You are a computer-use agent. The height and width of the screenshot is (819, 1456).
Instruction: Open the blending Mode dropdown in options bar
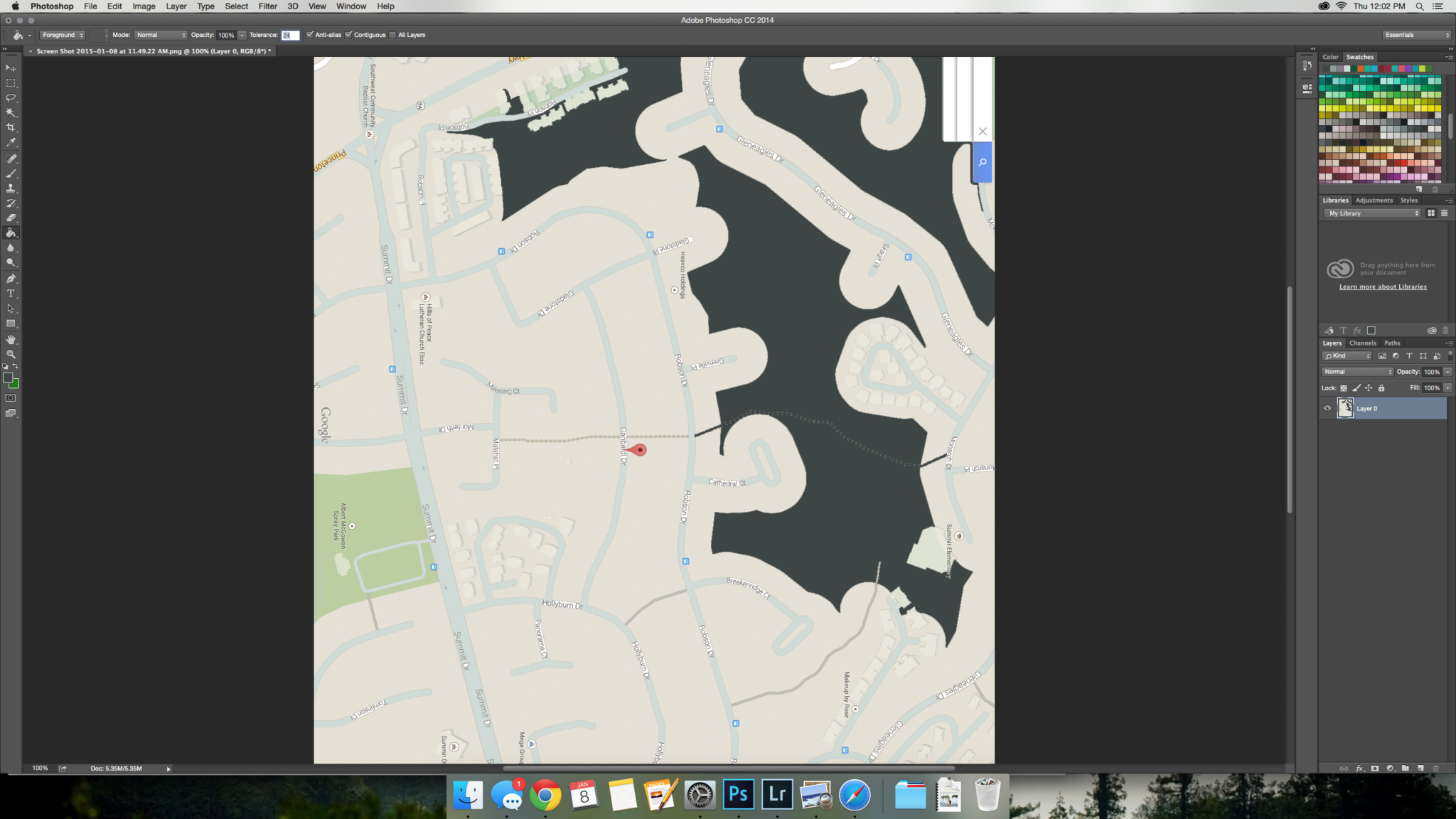click(161, 35)
